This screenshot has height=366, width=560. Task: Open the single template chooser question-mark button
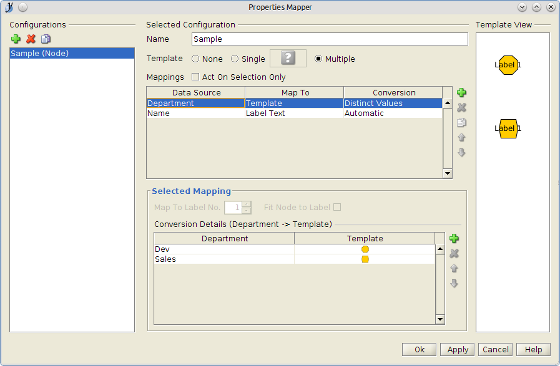(288, 58)
